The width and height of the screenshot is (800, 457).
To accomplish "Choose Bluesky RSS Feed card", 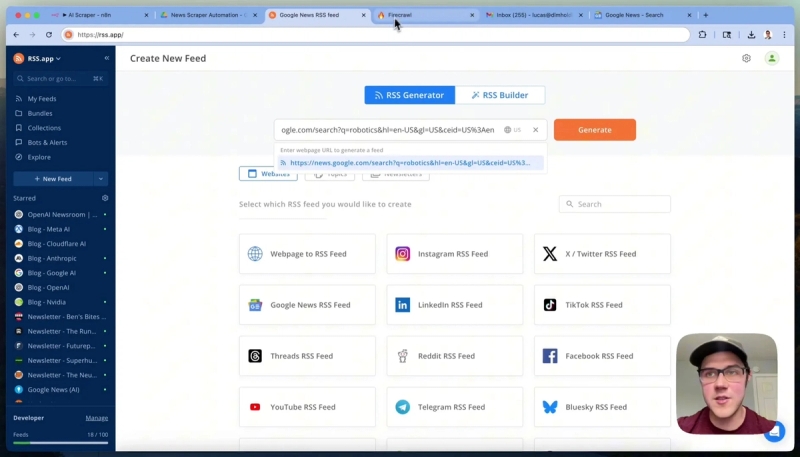I will click(602, 407).
